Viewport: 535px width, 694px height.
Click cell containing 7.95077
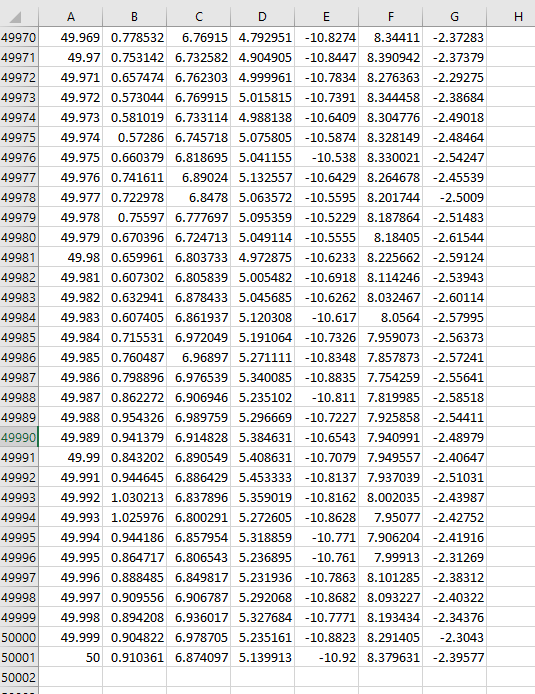391,518
